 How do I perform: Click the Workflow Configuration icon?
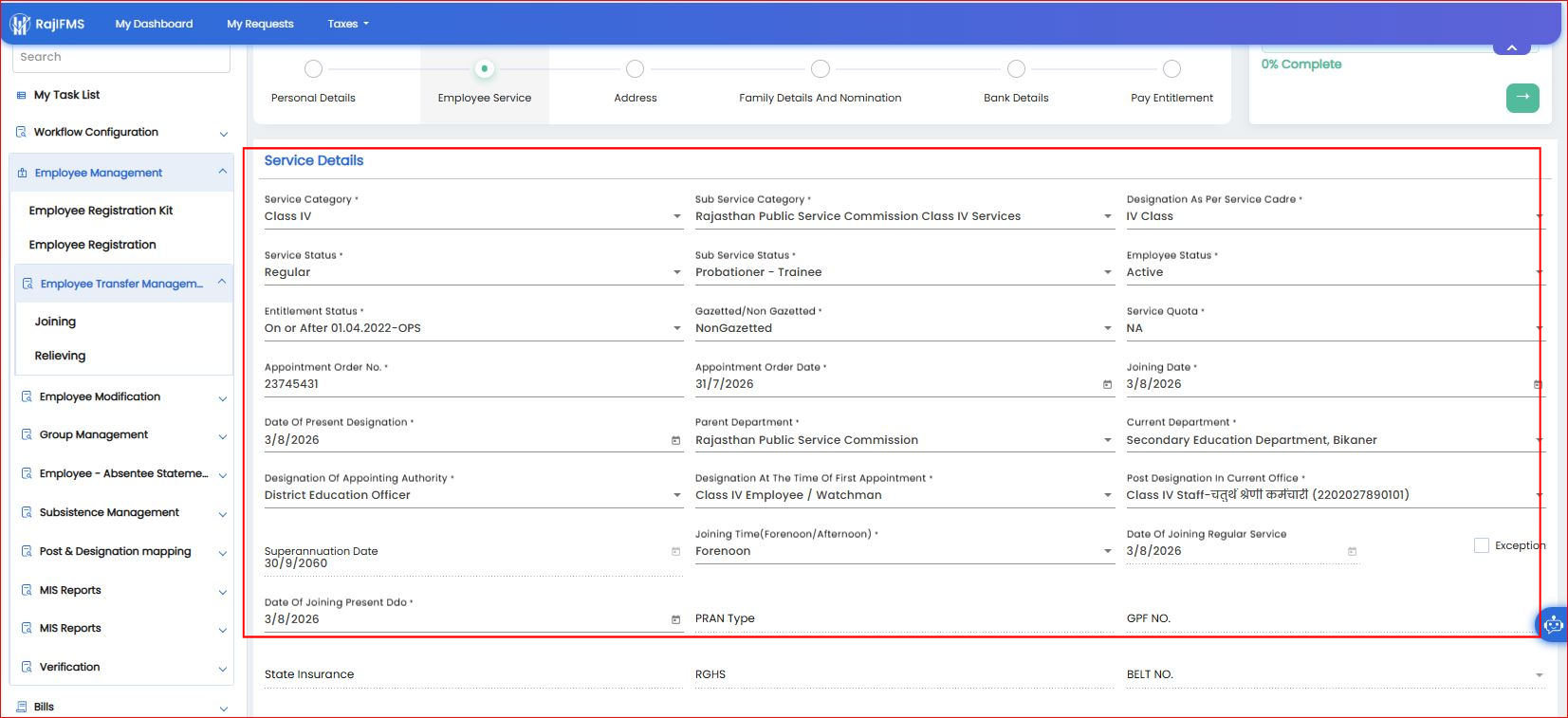[21, 132]
